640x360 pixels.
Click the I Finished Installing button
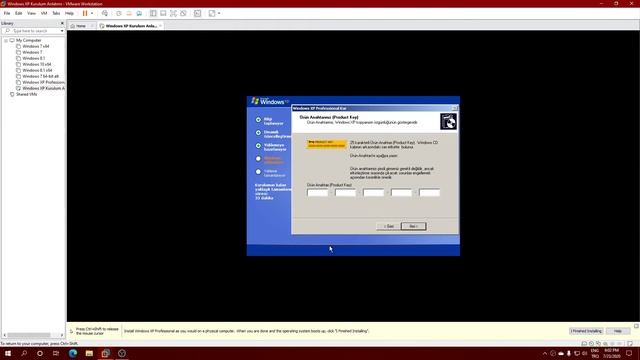point(586,331)
